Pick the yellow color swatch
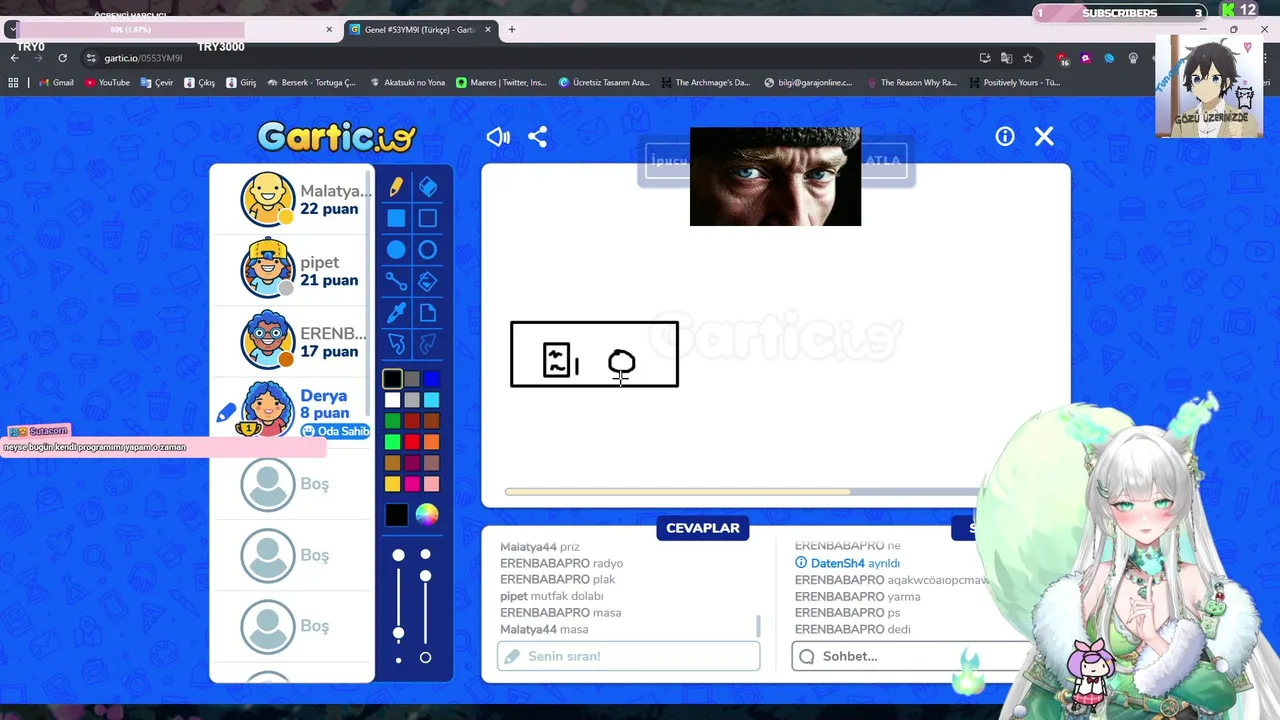Viewport: 1280px width, 720px height. pyautogui.click(x=392, y=484)
